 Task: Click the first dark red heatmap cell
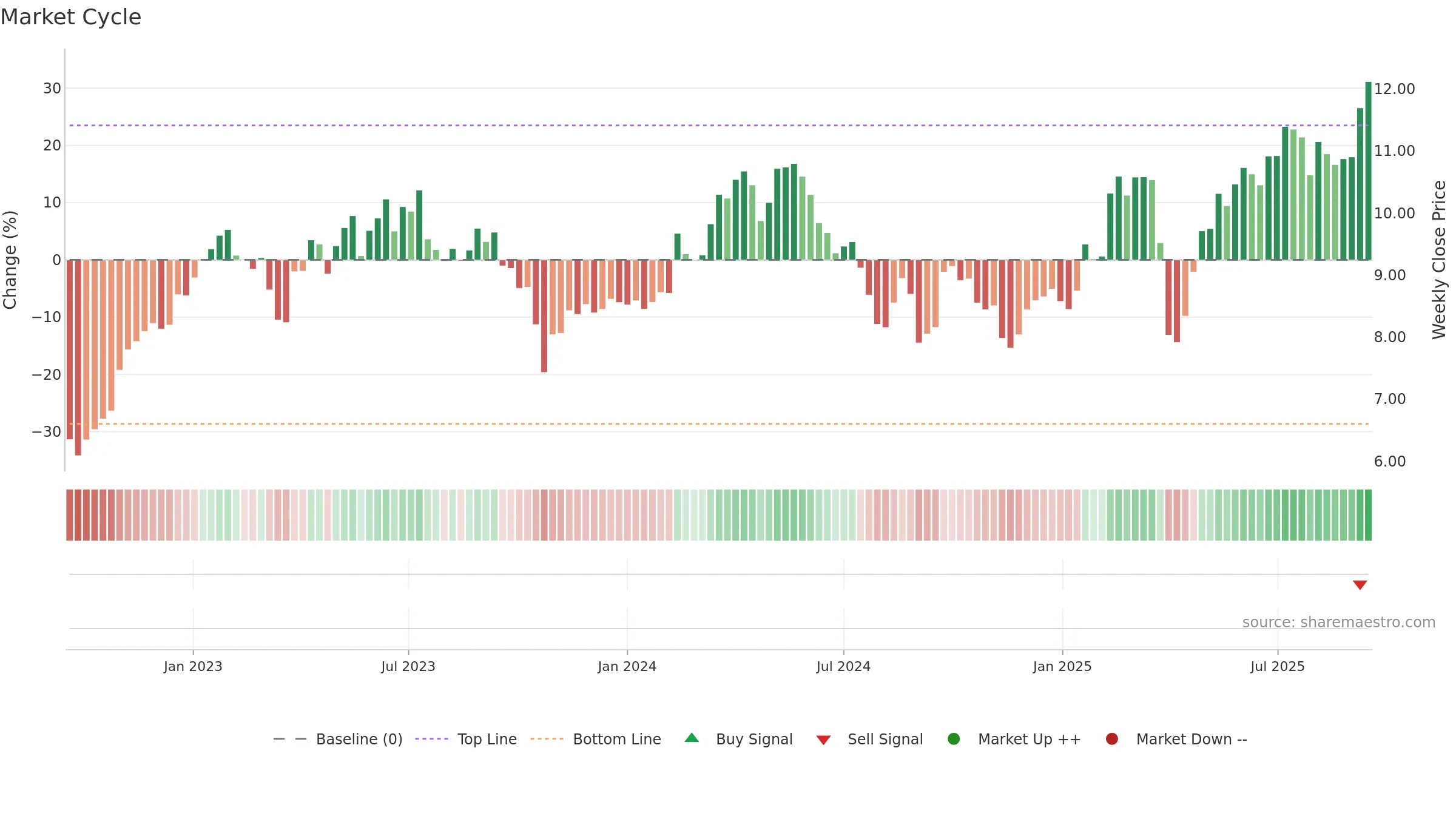click(70, 515)
